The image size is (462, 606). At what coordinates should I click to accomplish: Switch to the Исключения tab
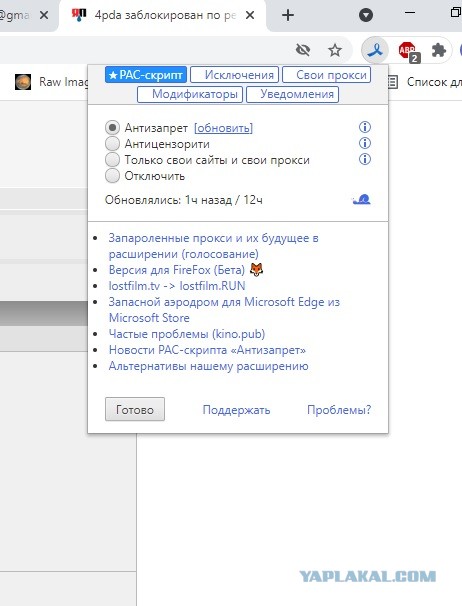(x=235, y=75)
